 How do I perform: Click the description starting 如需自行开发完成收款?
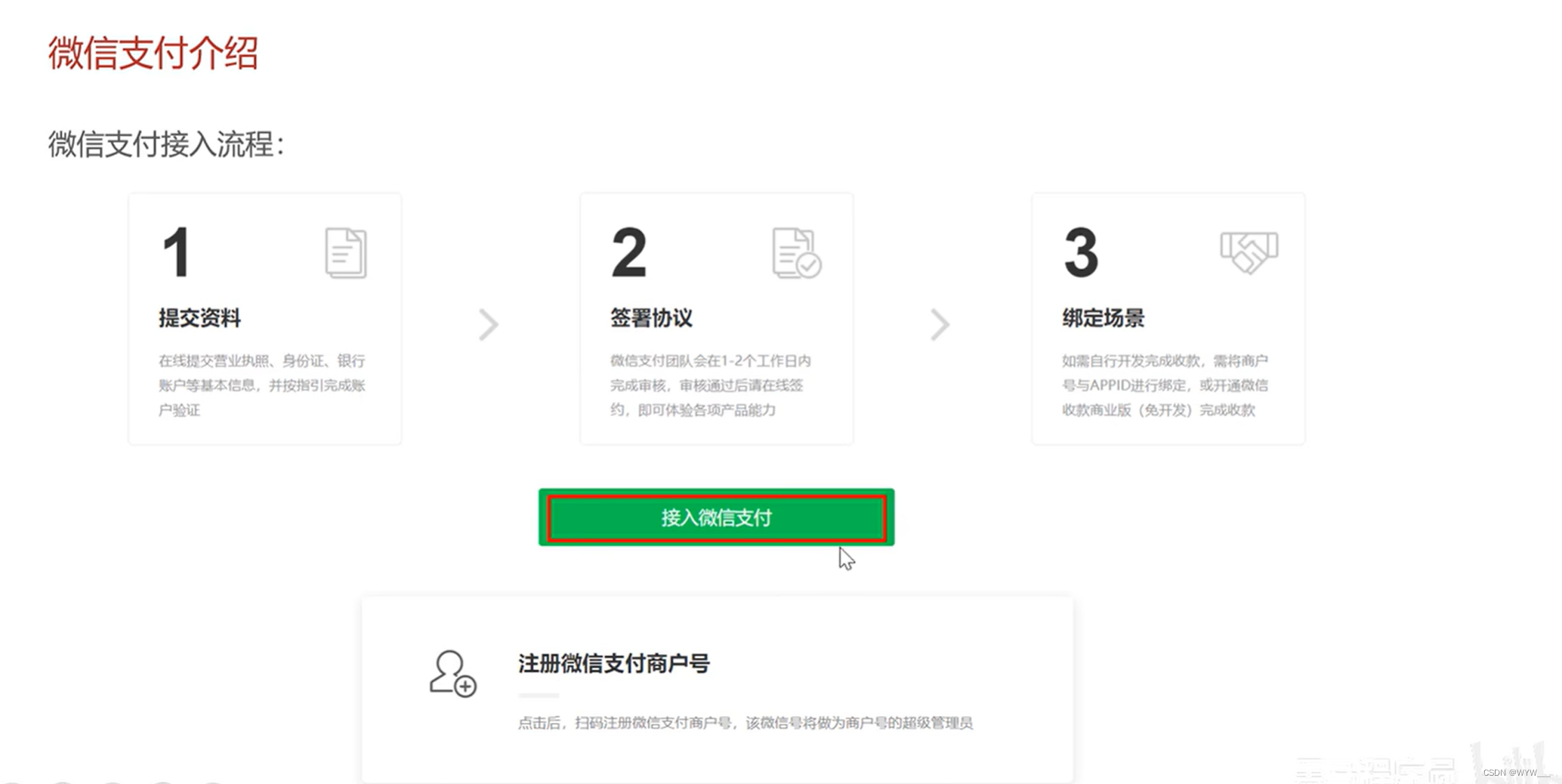coord(1165,385)
